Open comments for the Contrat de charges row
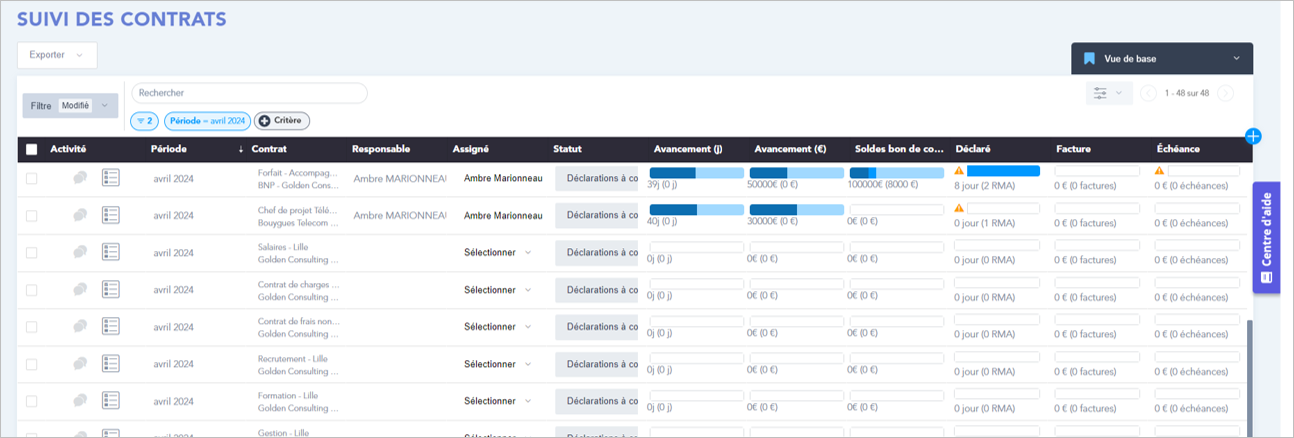Screen dimensions: 1294x438 pos(79,289)
